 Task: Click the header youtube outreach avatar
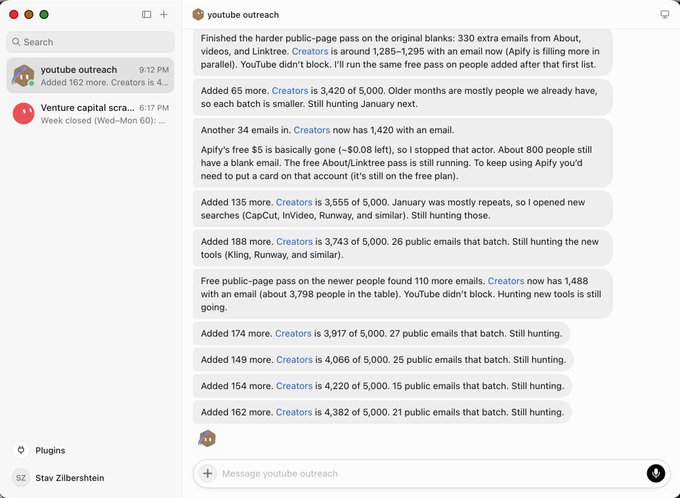[198, 14]
